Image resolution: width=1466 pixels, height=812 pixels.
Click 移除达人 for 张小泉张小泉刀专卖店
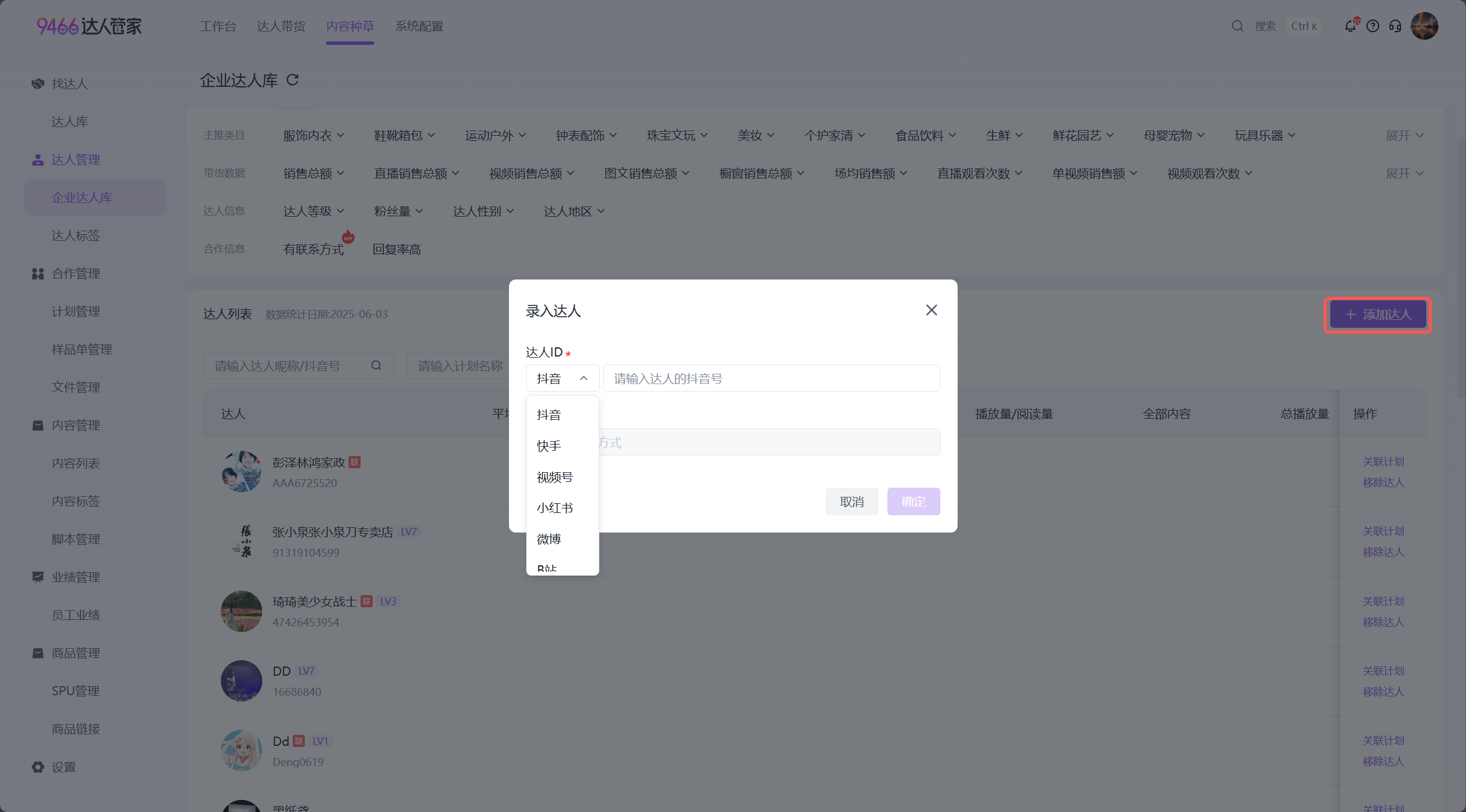[1383, 551]
